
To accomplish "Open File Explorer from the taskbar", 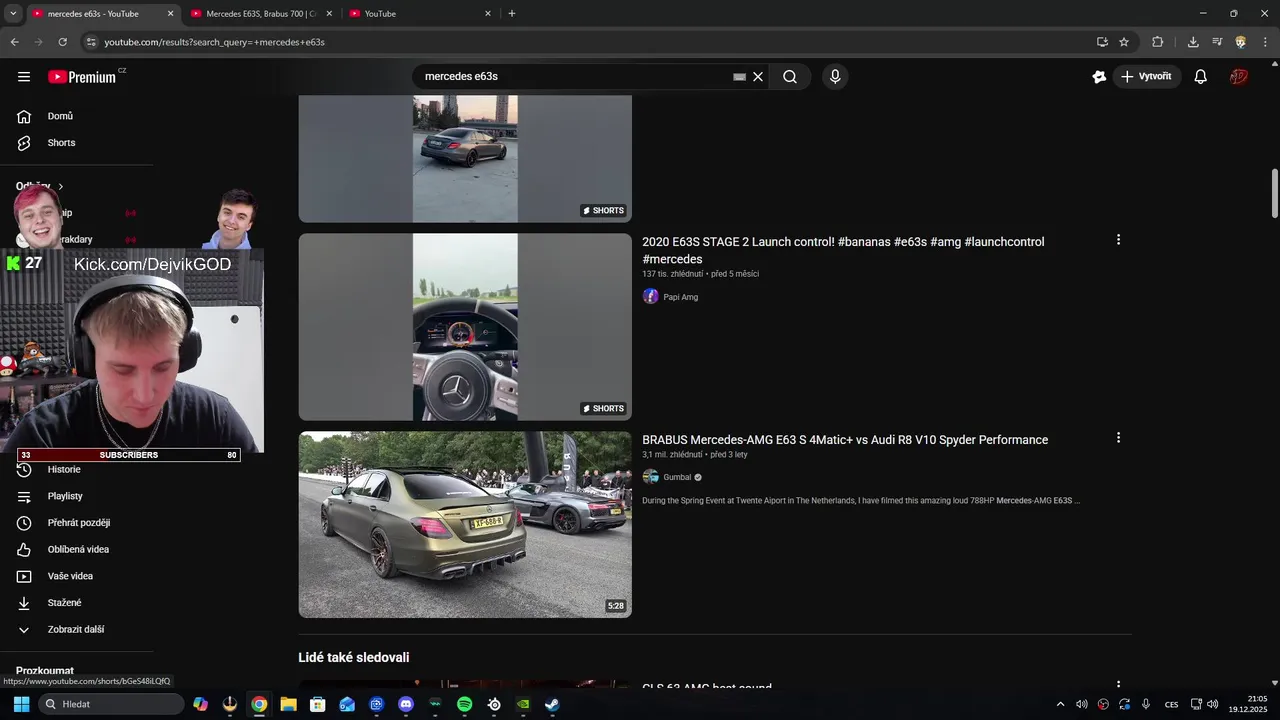I will [288, 704].
